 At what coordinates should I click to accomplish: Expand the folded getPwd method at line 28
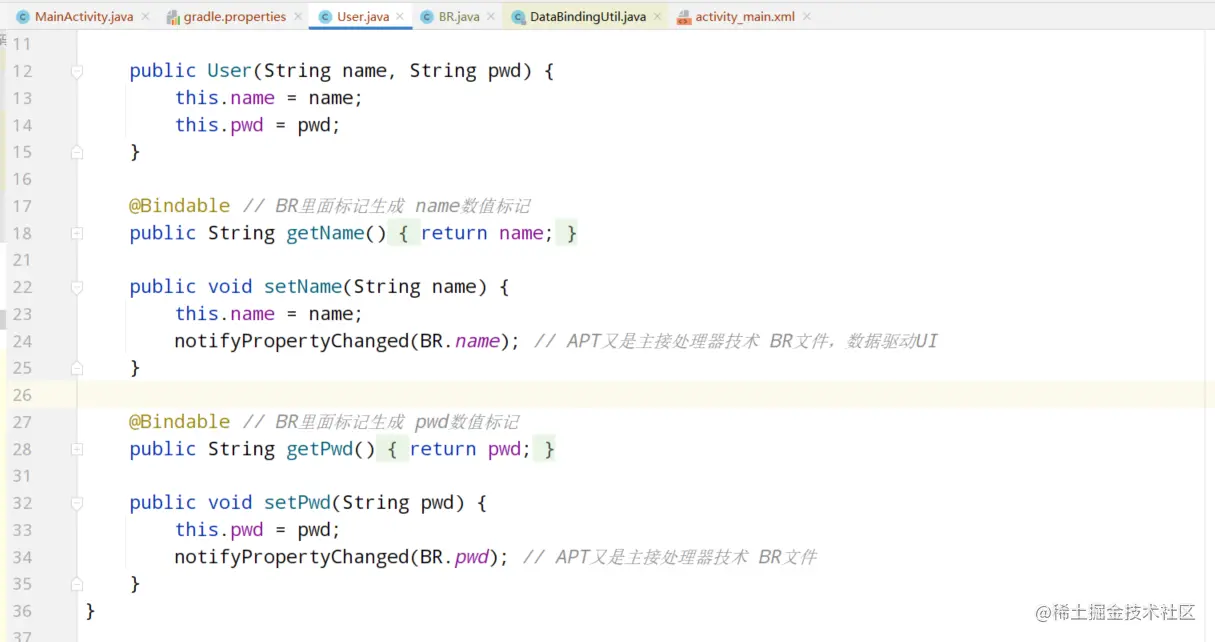77,449
